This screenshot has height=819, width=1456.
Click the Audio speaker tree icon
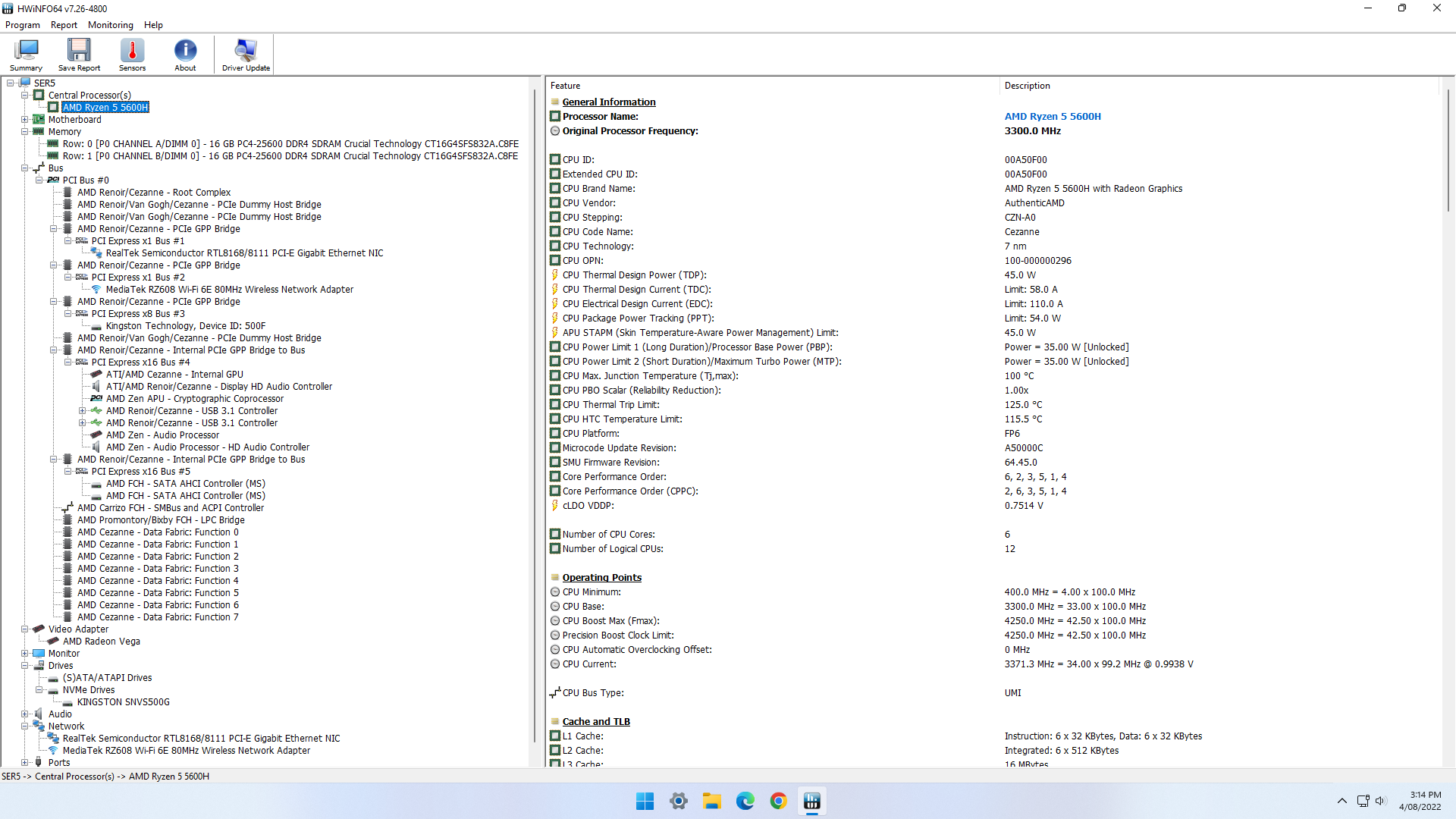pyautogui.click(x=39, y=714)
